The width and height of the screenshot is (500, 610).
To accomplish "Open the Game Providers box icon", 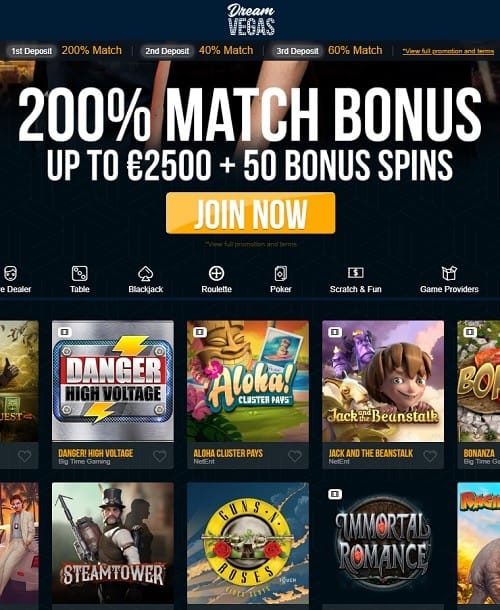I will [x=449, y=273].
